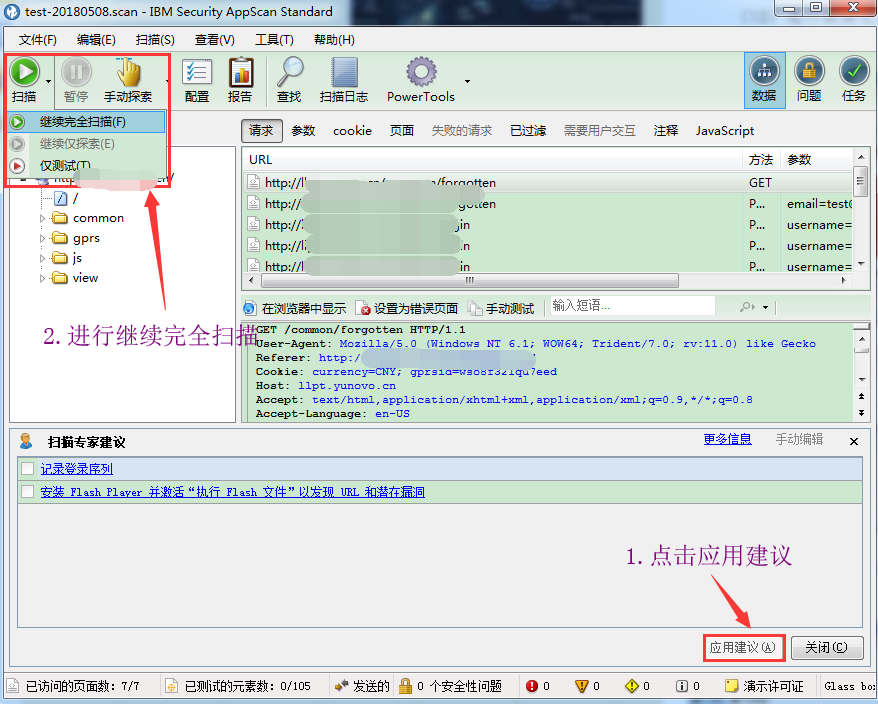
Task: Open the 更多信息 link
Action: (x=727, y=439)
